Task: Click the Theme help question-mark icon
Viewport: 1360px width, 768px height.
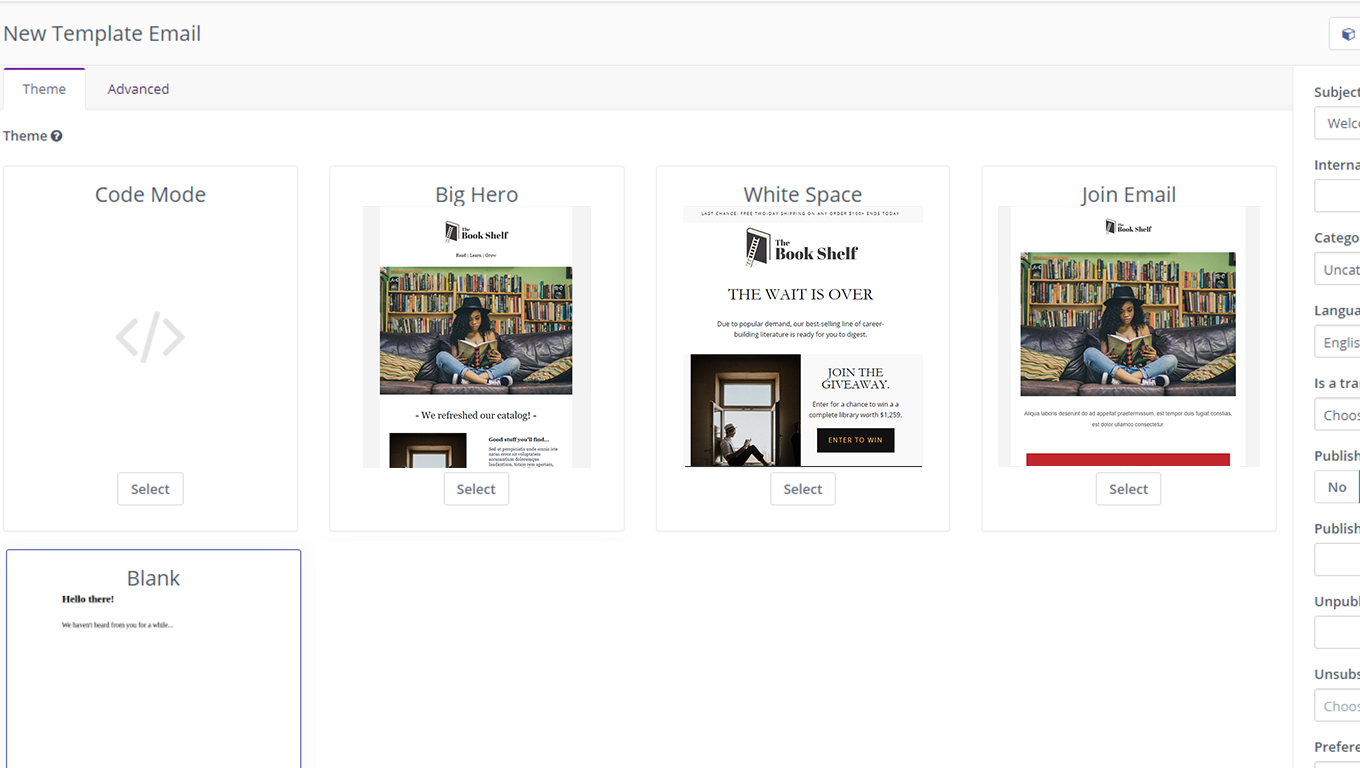Action: tap(57, 136)
